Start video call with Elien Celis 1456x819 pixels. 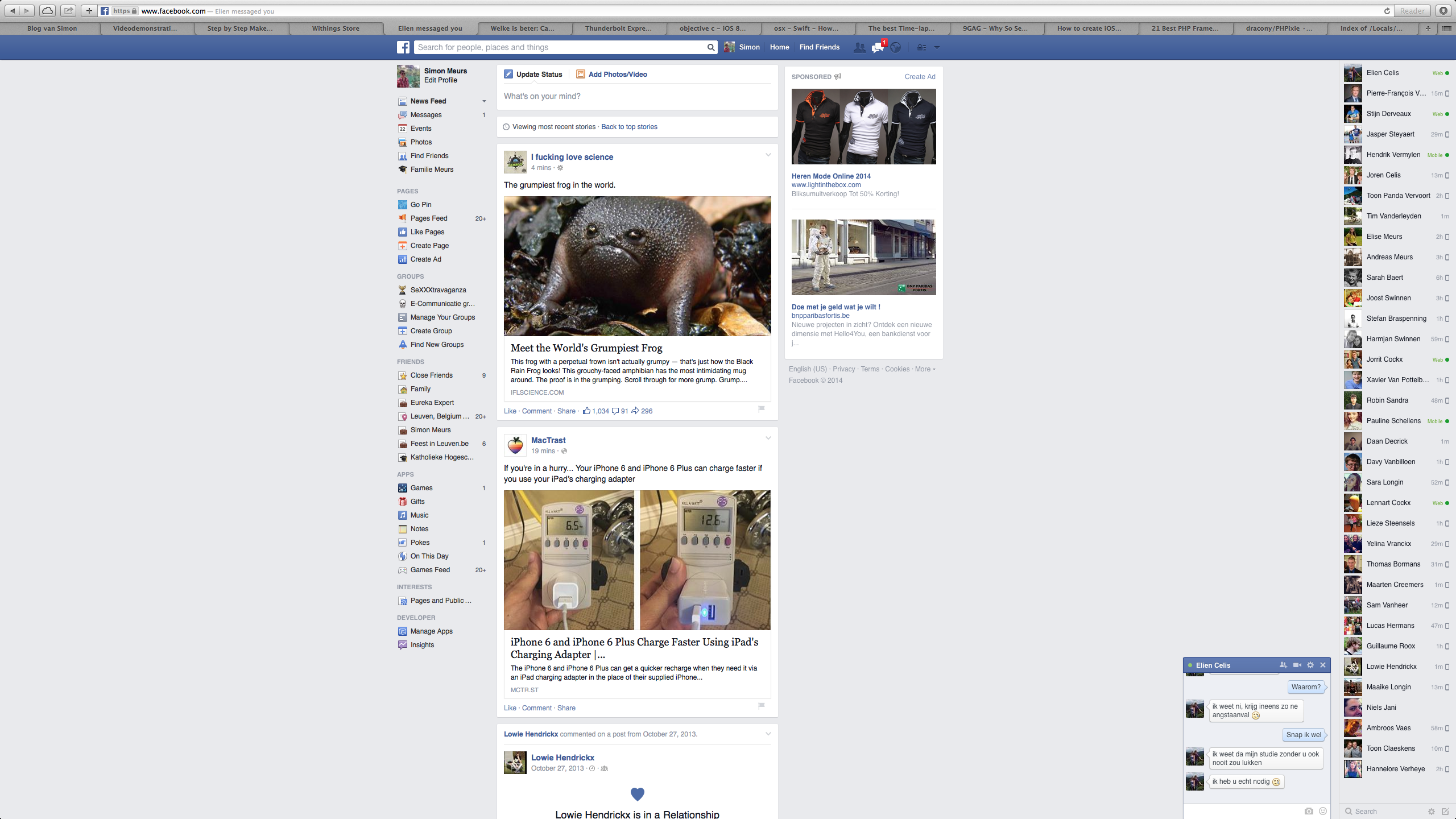pyautogui.click(x=1297, y=665)
